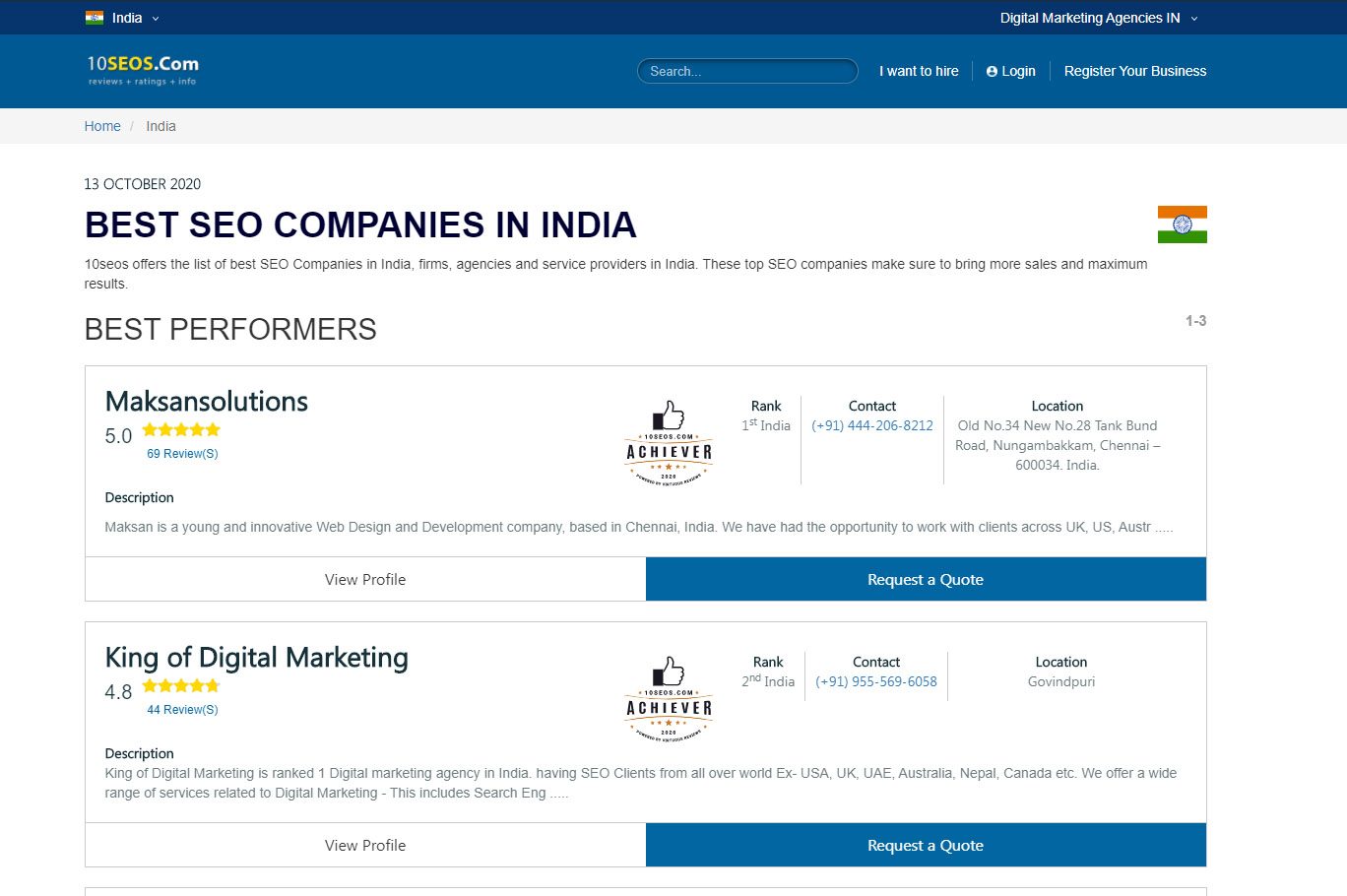The width and height of the screenshot is (1347, 896).
Task: View Profile of King of Digital Marketing
Action: click(x=365, y=845)
